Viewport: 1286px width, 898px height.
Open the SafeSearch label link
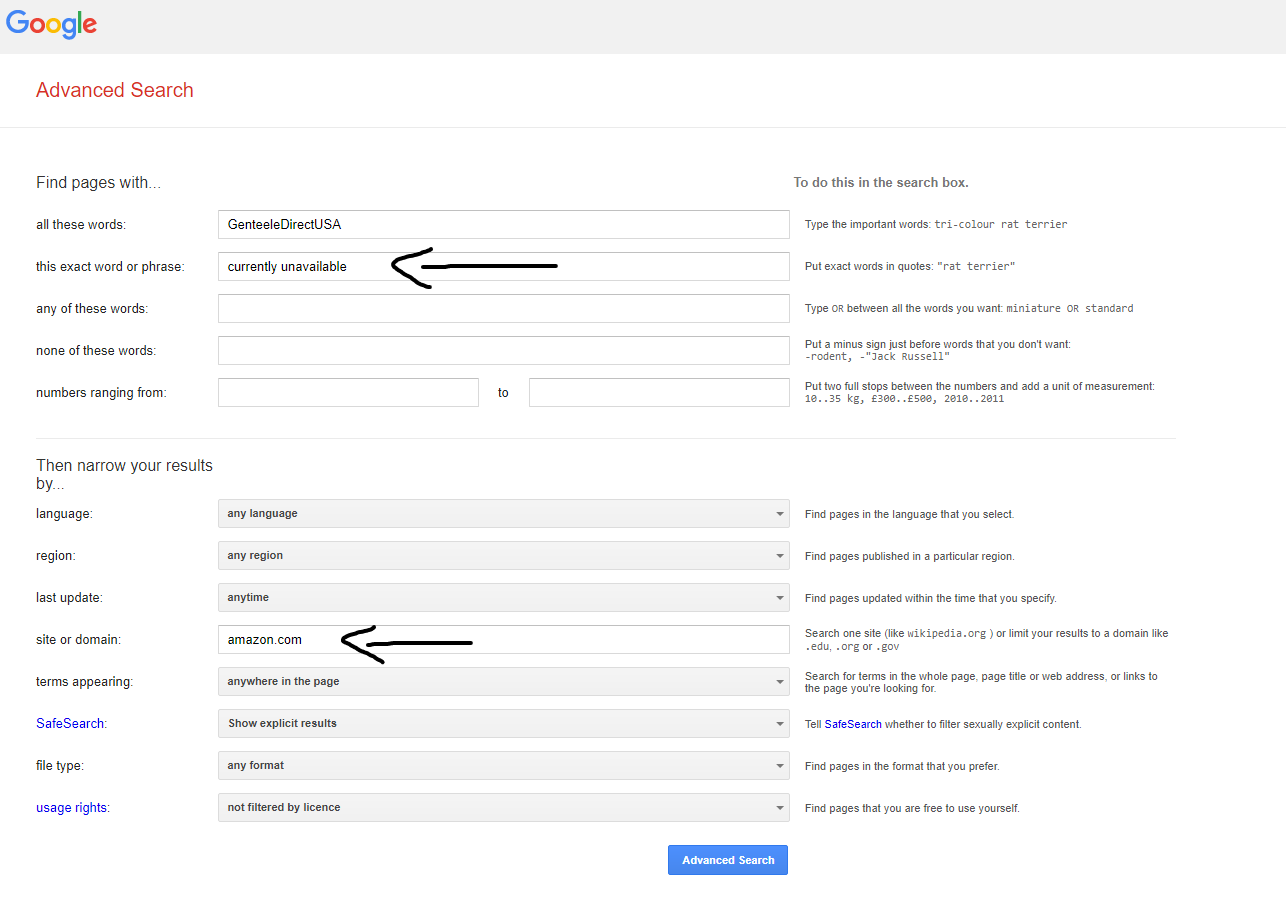tap(70, 724)
